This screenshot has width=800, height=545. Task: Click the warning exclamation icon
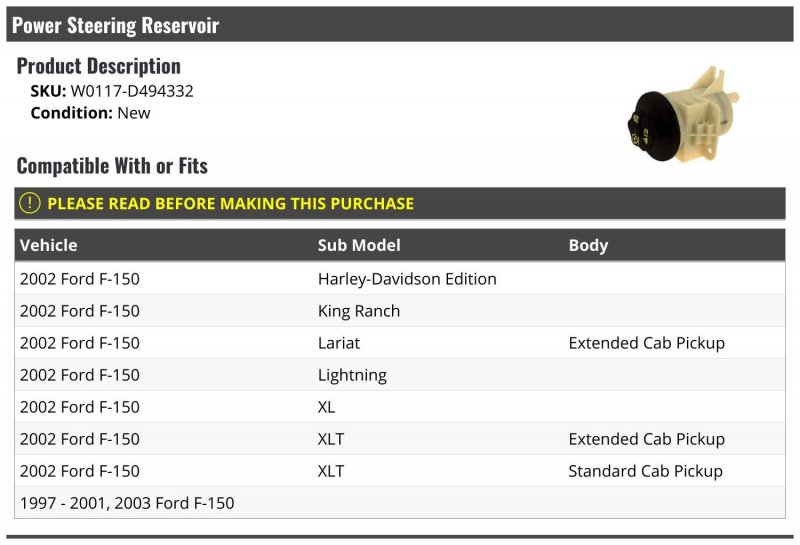click(x=31, y=203)
